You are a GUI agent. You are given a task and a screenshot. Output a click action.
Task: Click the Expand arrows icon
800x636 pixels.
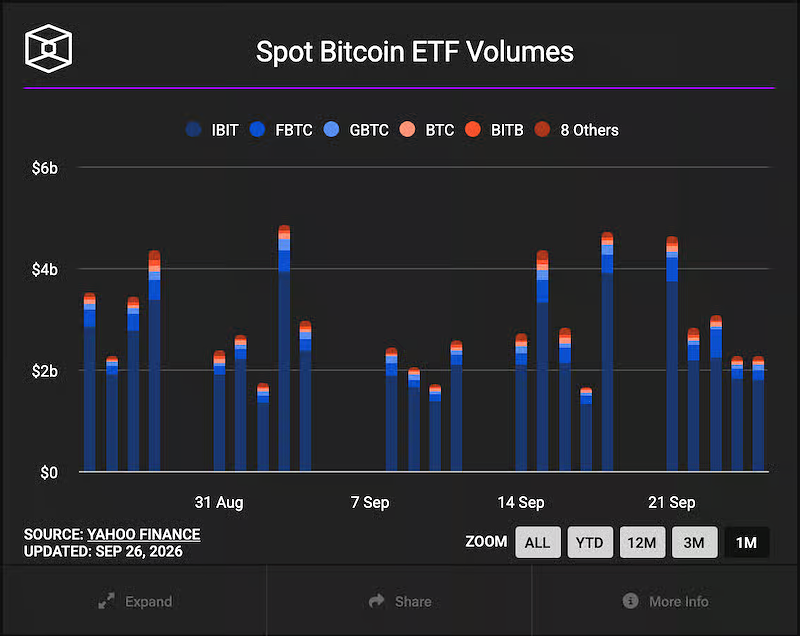click(x=106, y=601)
